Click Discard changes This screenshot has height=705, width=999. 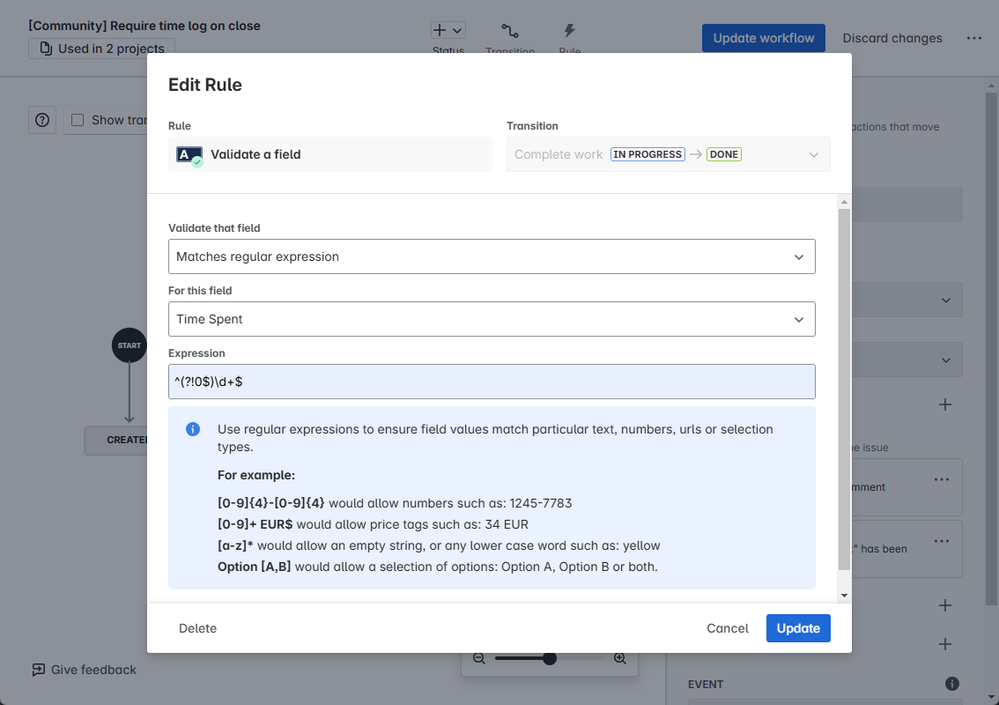[892, 38]
